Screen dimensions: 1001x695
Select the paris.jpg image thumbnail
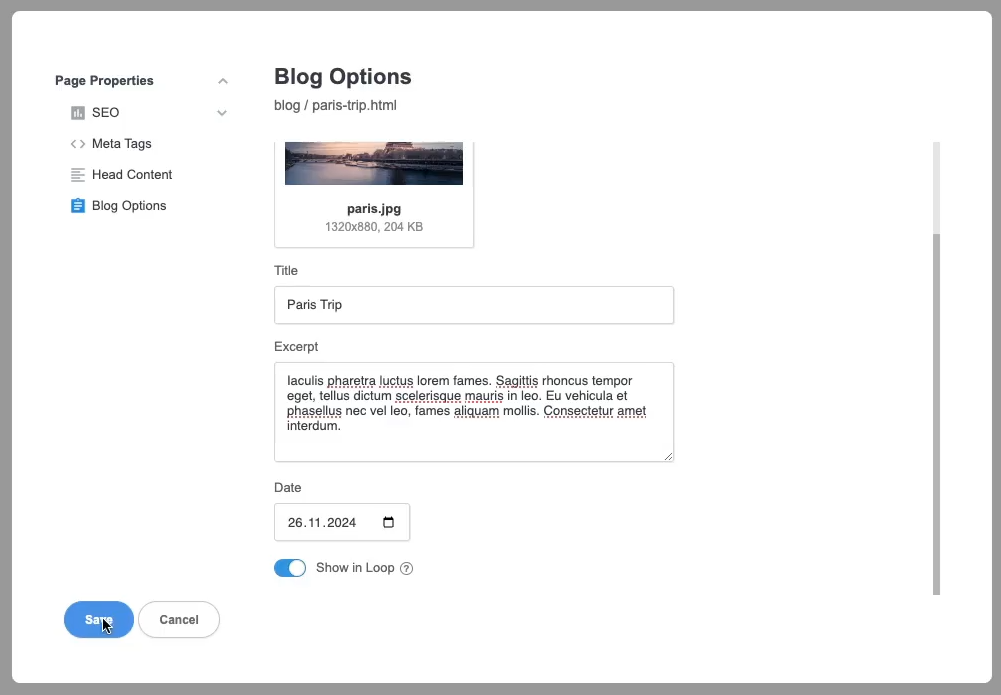pyautogui.click(x=373, y=163)
